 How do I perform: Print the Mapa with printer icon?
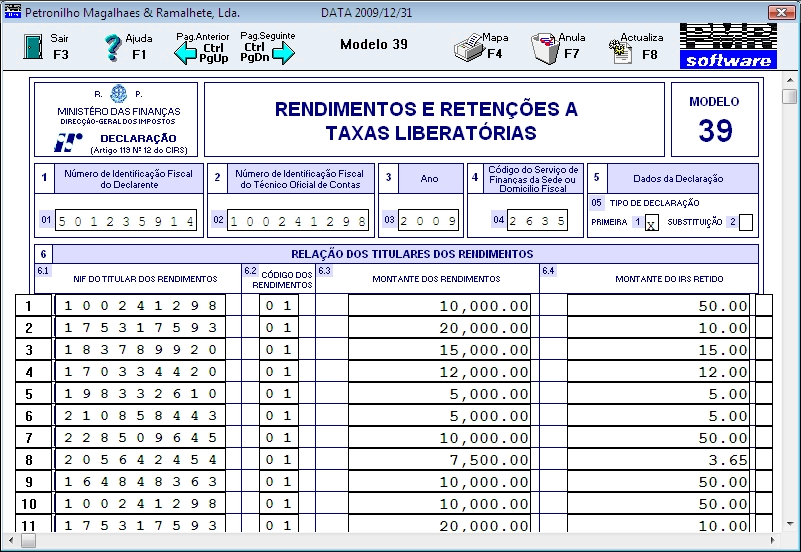468,48
